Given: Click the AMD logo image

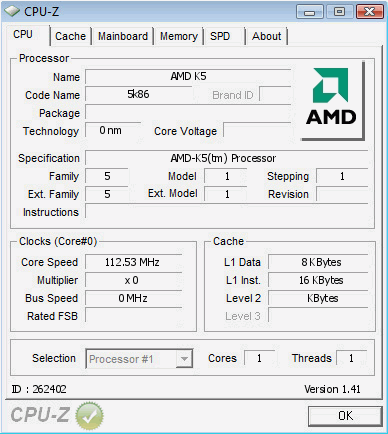Looking at the screenshot, I should coord(332,100).
